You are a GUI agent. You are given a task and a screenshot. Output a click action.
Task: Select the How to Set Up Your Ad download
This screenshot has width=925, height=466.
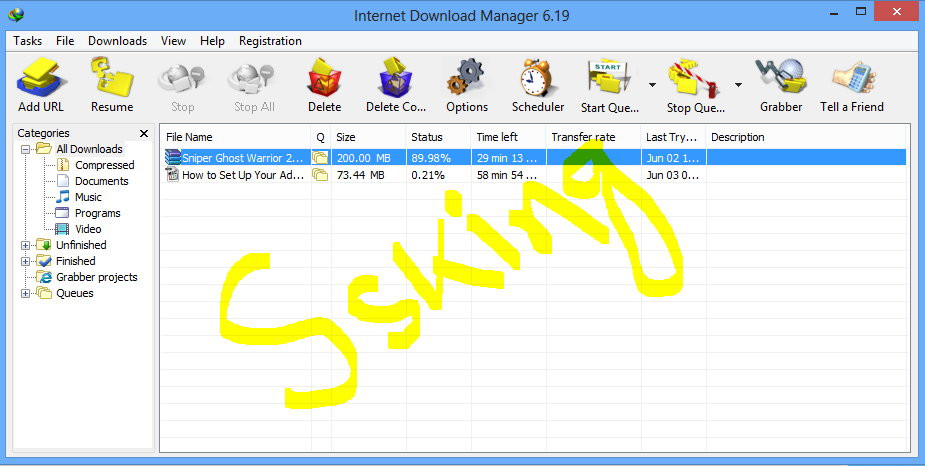click(x=242, y=175)
